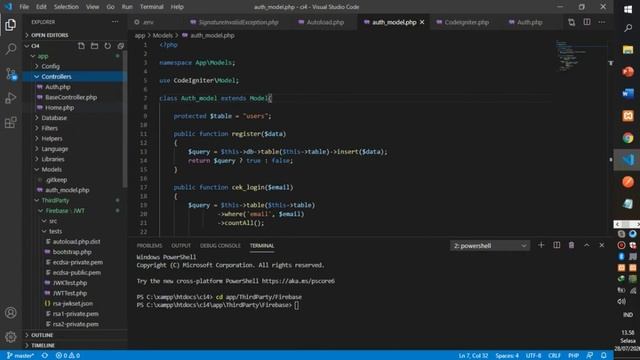Image resolution: width=640 pixels, height=360 pixels.
Task: Expand the Outline section
Action: [75, 335]
